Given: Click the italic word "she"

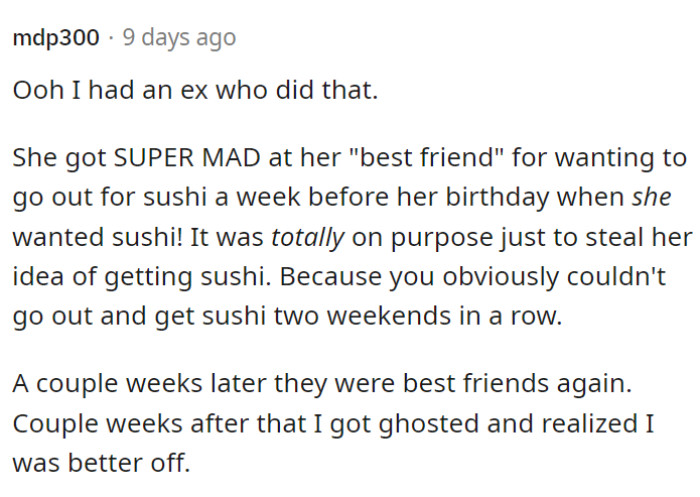Looking at the screenshot, I should [x=651, y=199].
